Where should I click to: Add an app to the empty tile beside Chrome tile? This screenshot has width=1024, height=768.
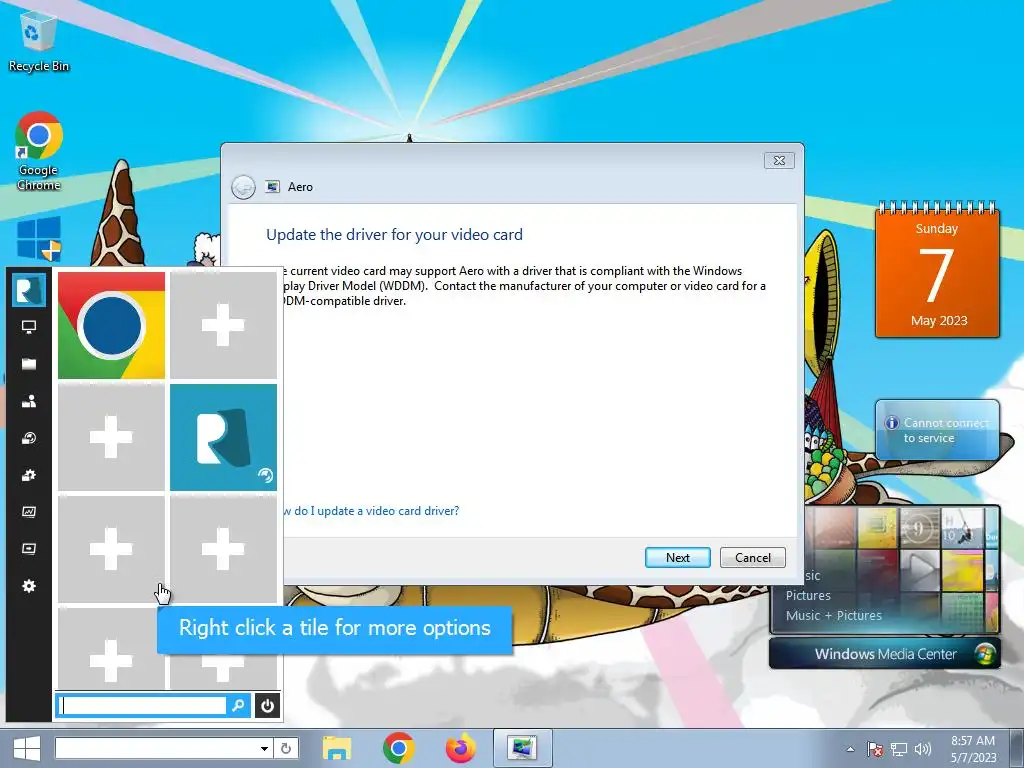point(223,325)
